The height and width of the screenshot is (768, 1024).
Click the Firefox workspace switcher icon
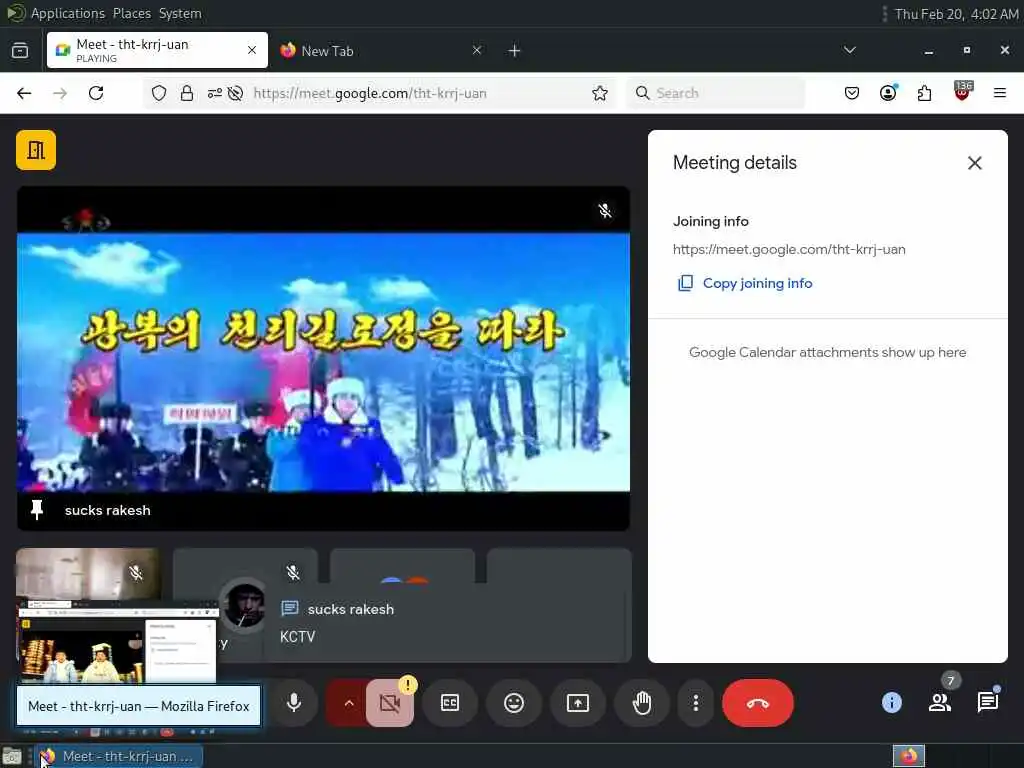[x=909, y=756]
